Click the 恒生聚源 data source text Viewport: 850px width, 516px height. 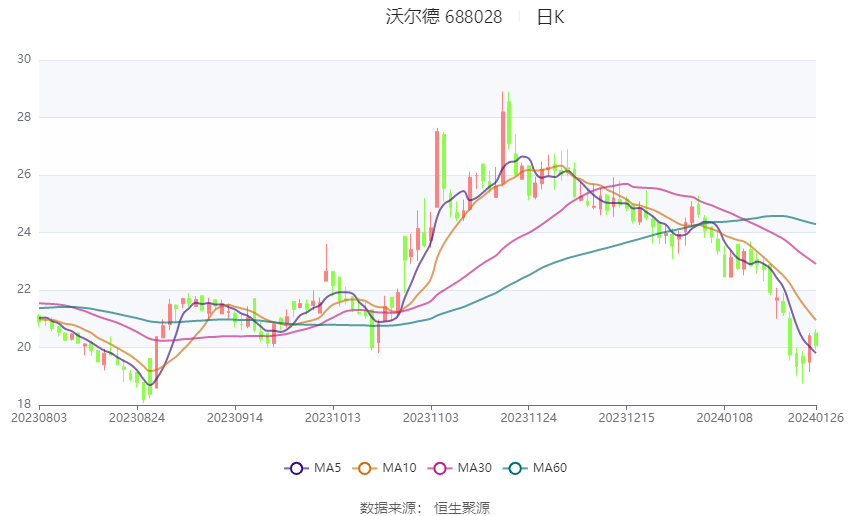coord(462,508)
